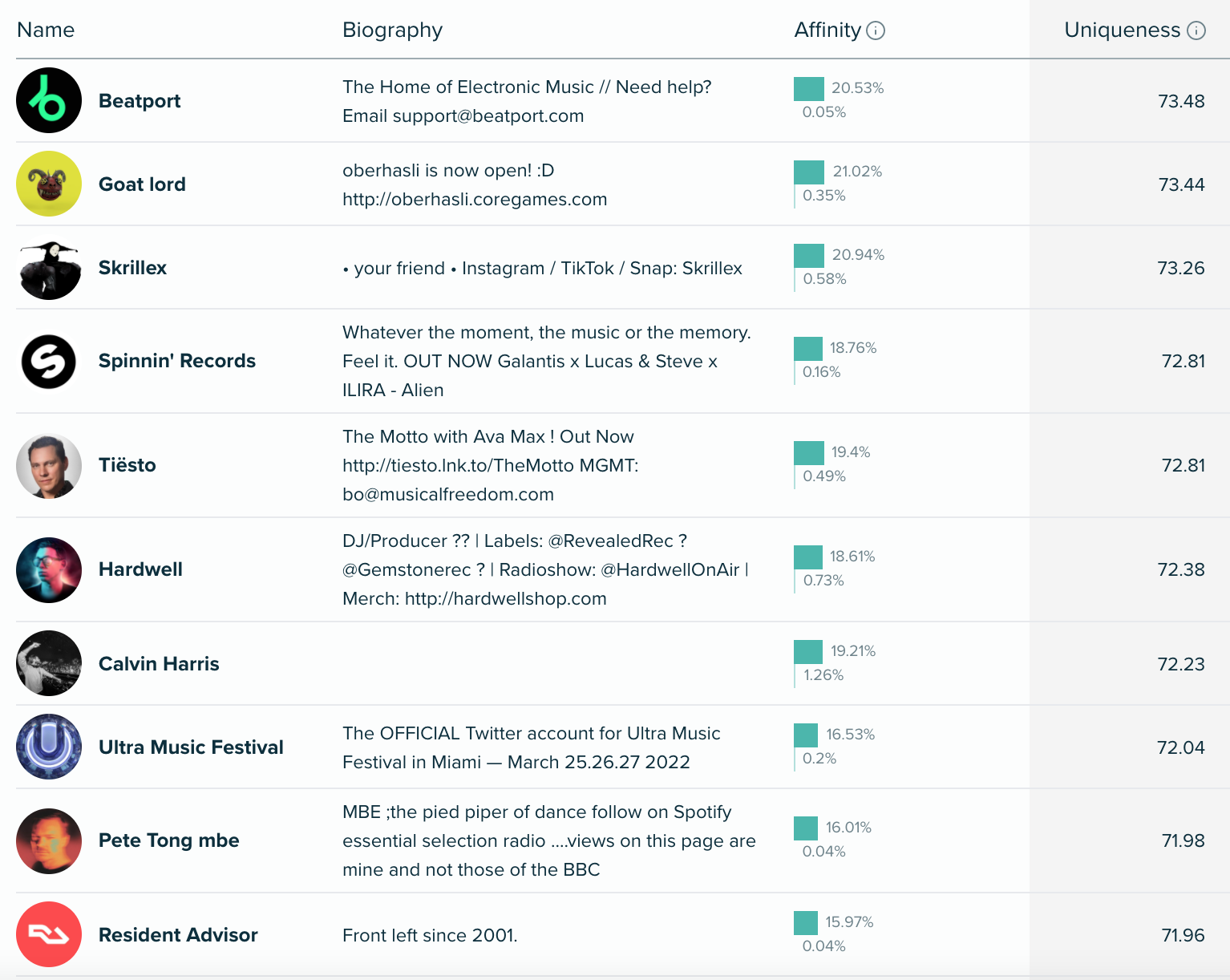The image size is (1230, 980).
Task: Click Hardwell's DJ/Producer biography
Action: [x=546, y=569]
